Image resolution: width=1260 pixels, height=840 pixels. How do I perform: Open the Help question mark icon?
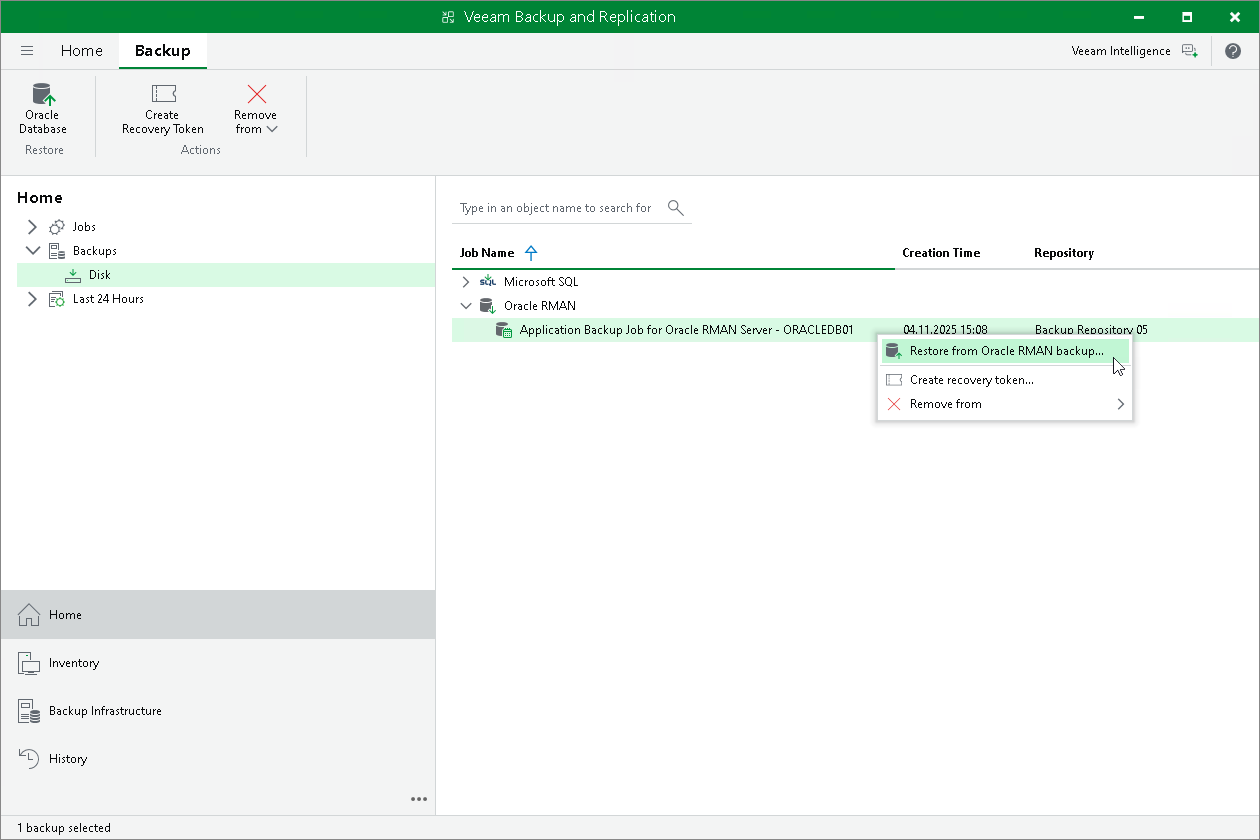(1233, 50)
